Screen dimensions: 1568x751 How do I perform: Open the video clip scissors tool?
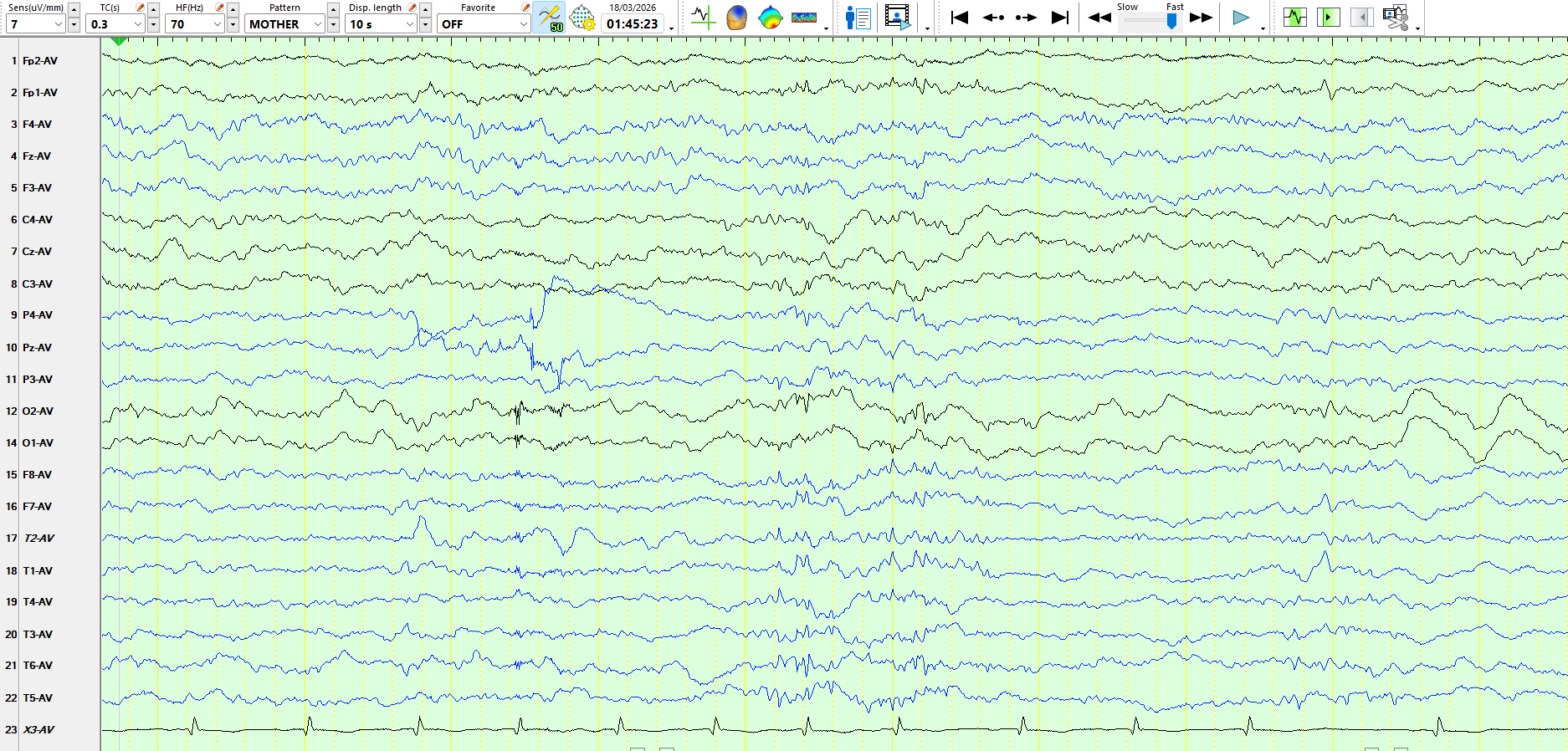(x=1396, y=18)
